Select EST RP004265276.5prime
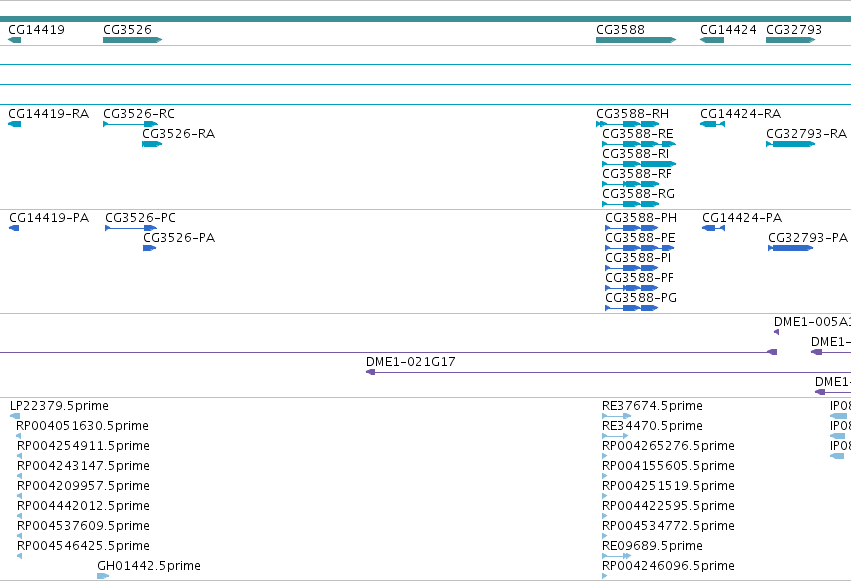 [669, 446]
